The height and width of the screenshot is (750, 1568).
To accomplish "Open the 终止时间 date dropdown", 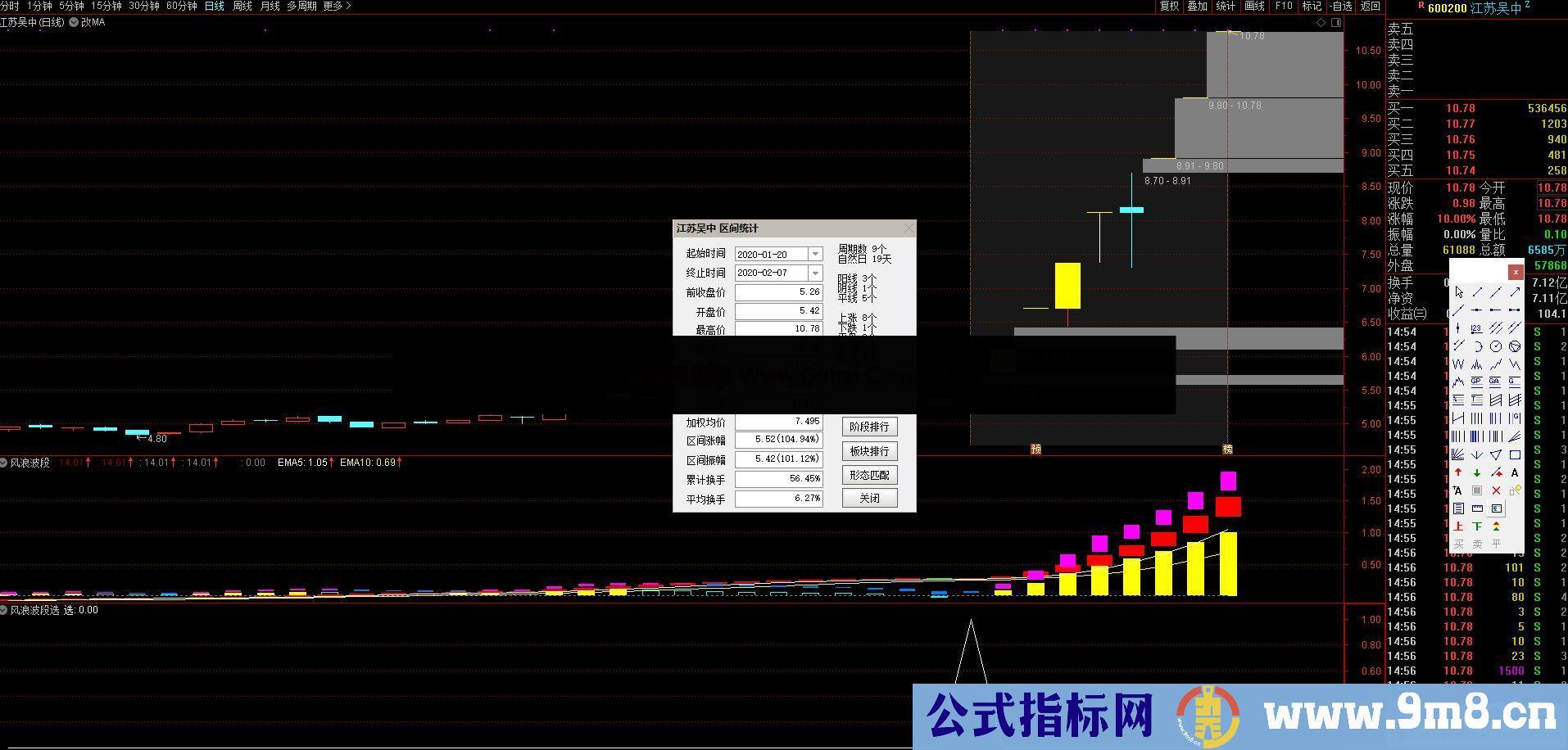I will point(814,273).
